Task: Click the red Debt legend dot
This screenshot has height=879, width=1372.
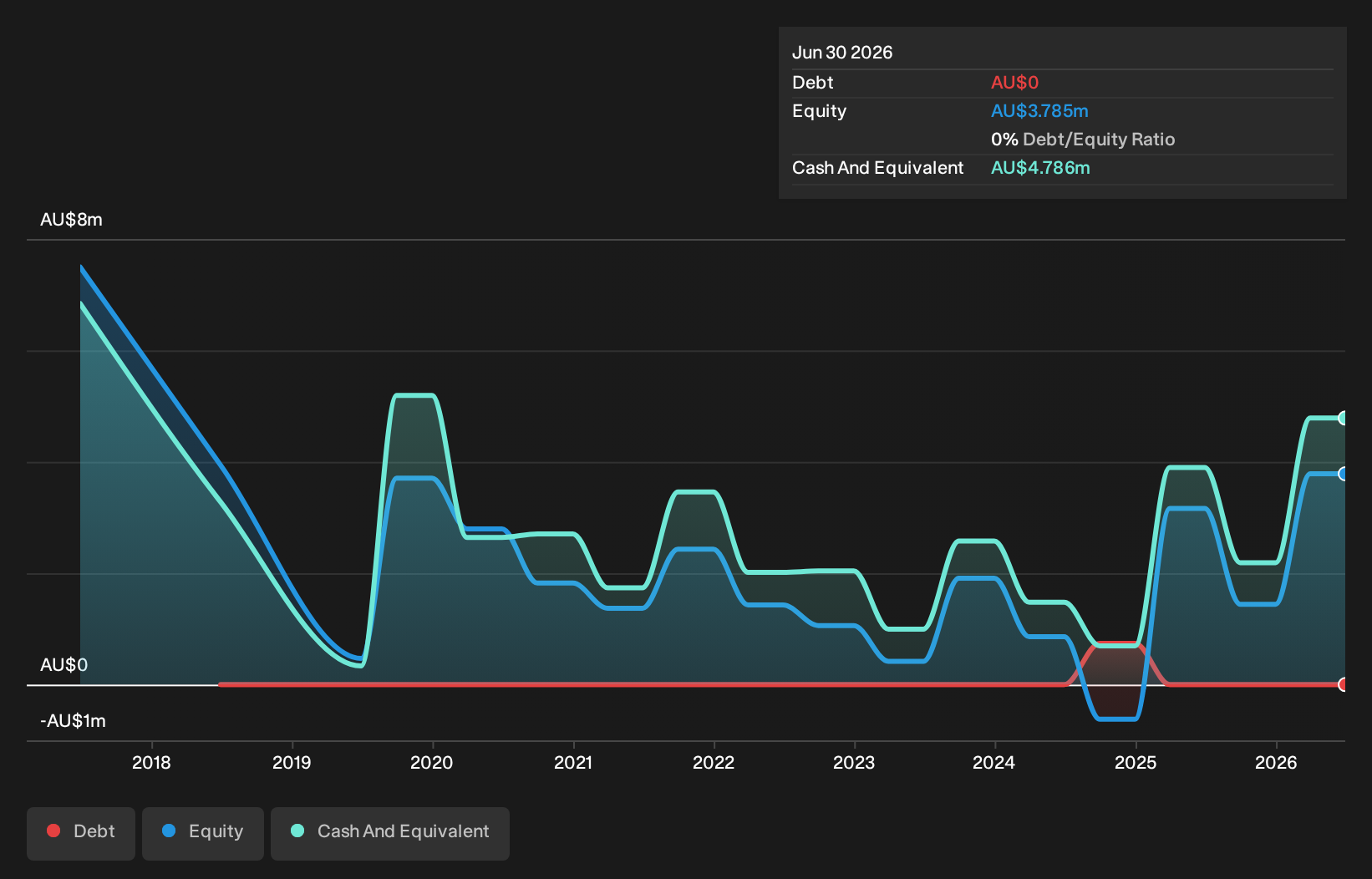Action: pos(53,831)
